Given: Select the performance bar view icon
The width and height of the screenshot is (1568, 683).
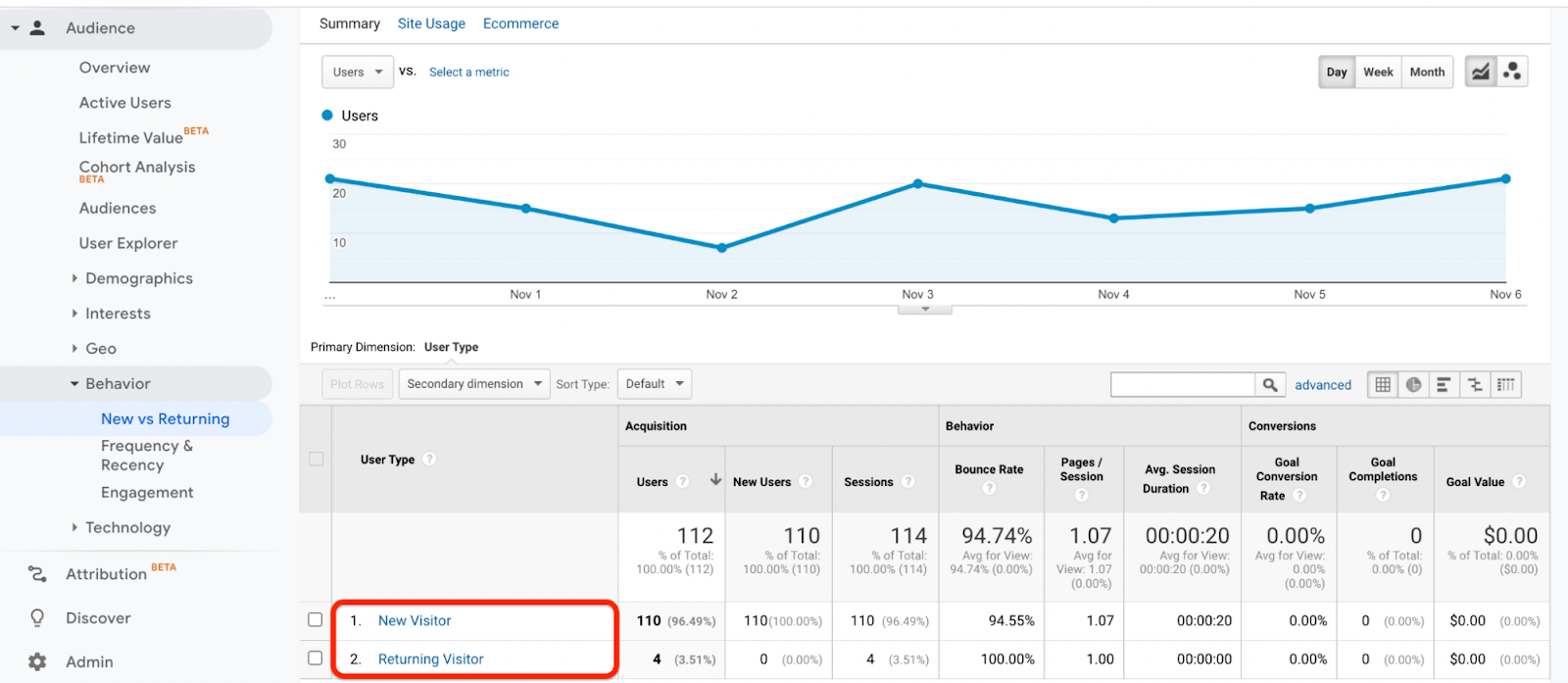Looking at the screenshot, I should point(1444,385).
